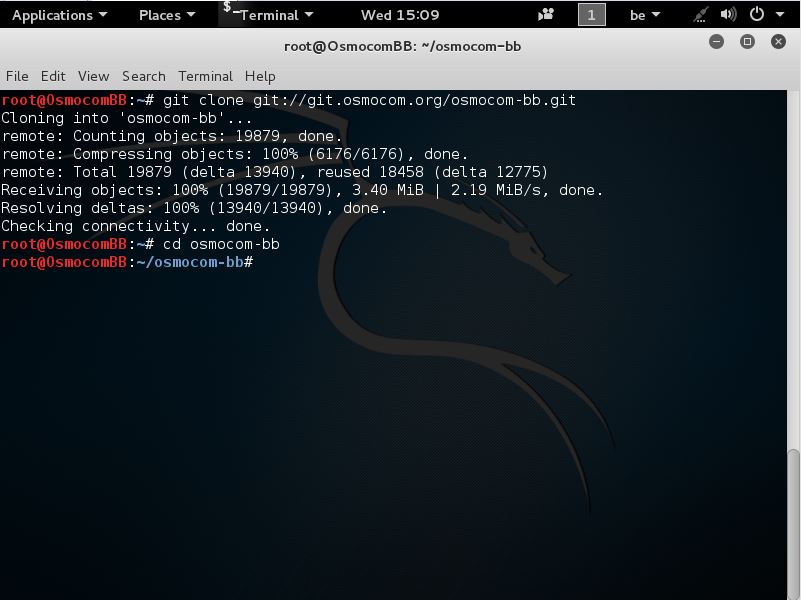Minimize the terminal window
The image size is (801, 600).
click(x=716, y=41)
